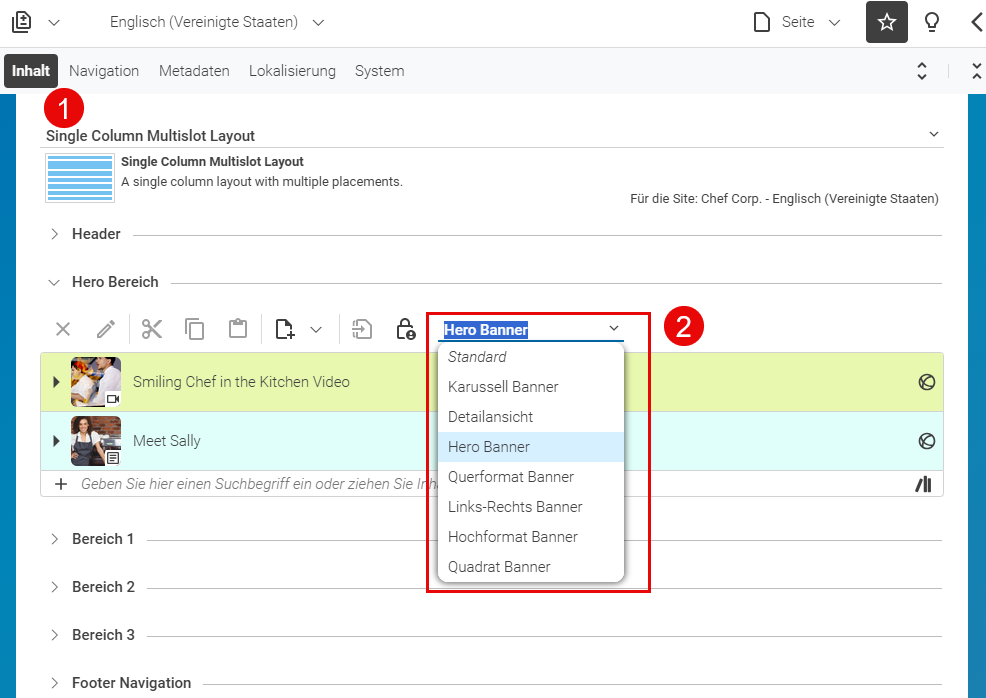
Task: Select Hero Banner in the dropdown list
Action: click(x=531, y=447)
